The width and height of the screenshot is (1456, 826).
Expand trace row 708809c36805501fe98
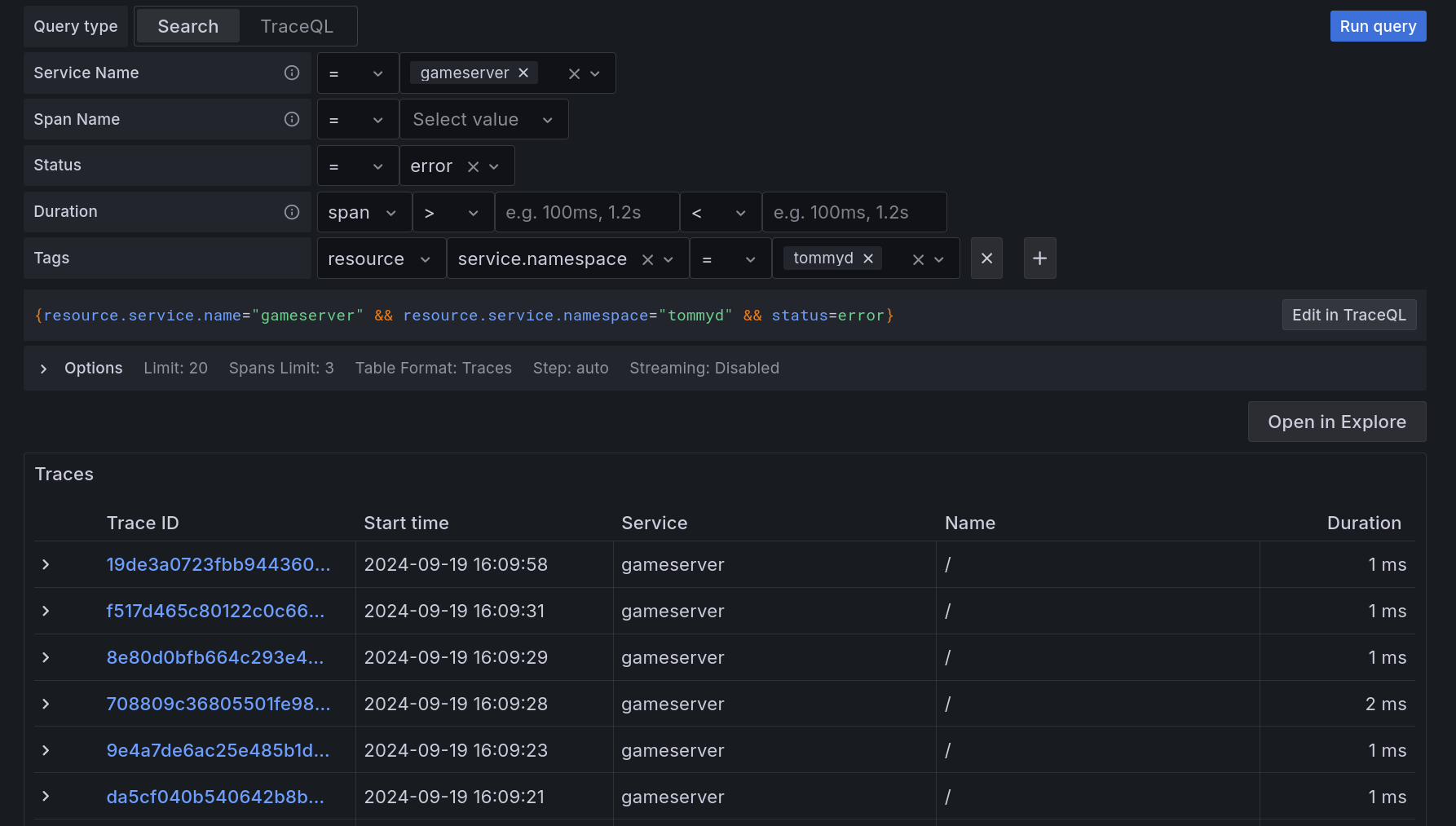pyautogui.click(x=46, y=704)
